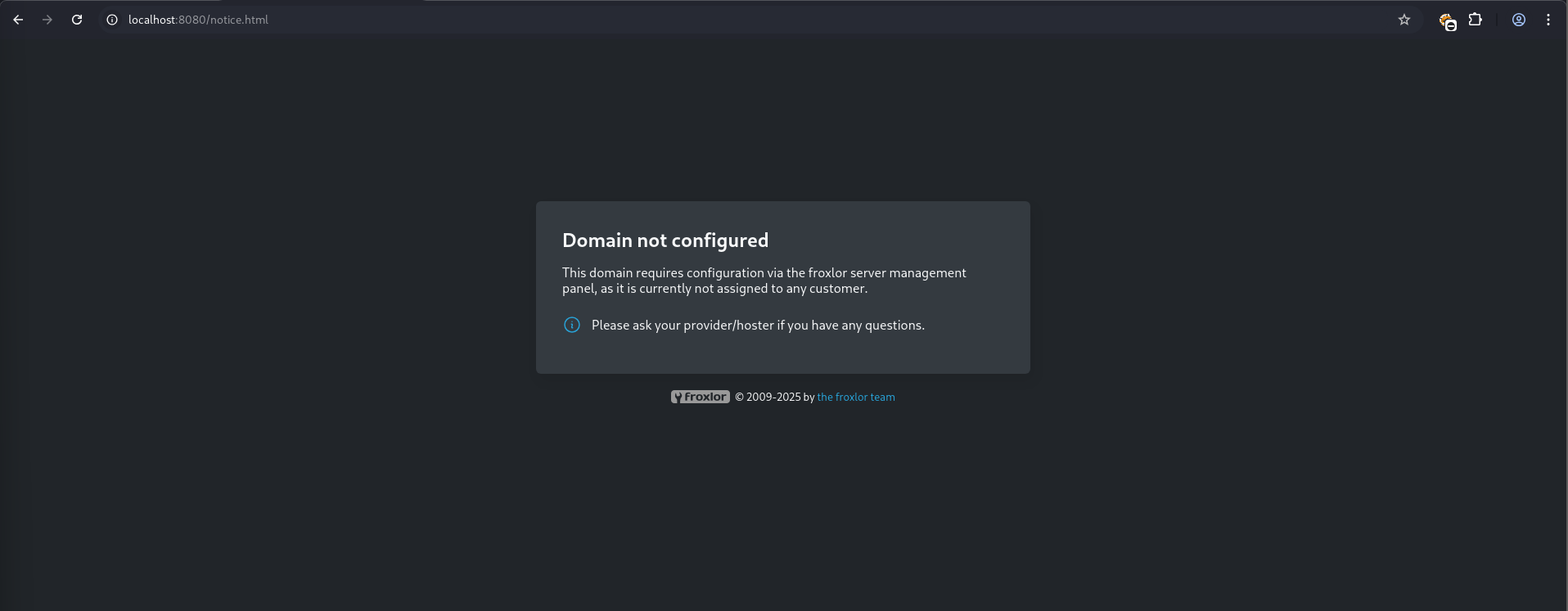Focus the address bar showing localhost:8080/notice.html
The height and width of the screenshot is (611, 1568).
pyautogui.click(x=198, y=20)
